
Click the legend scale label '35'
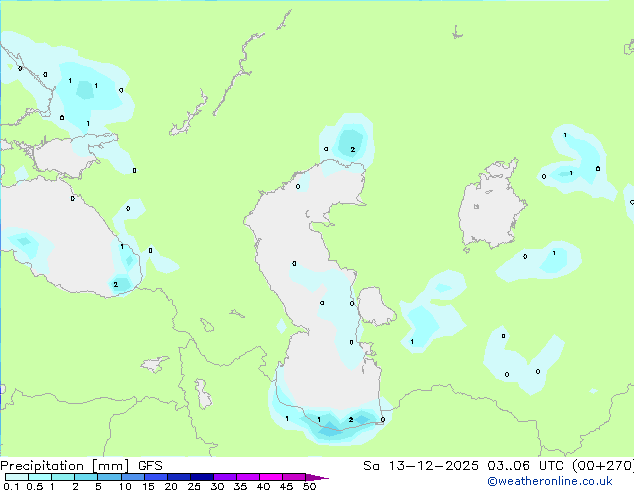(240, 486)
